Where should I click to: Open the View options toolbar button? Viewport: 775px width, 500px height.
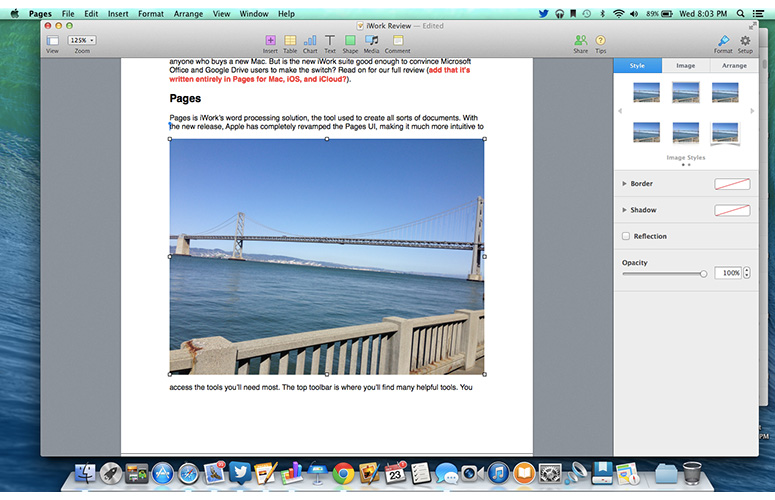click(52, 41)
